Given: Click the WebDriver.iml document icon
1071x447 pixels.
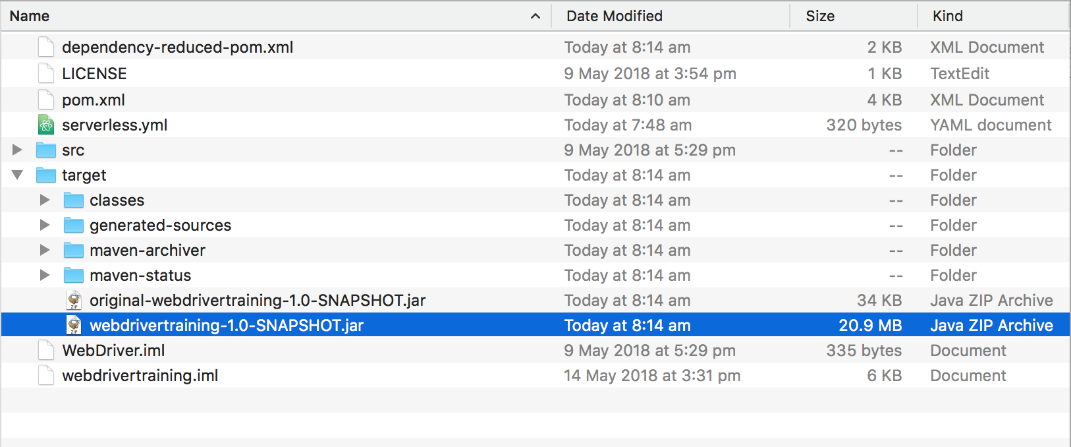Looking at the screenshot, I should pyautogui.click(x=45, y=350).
